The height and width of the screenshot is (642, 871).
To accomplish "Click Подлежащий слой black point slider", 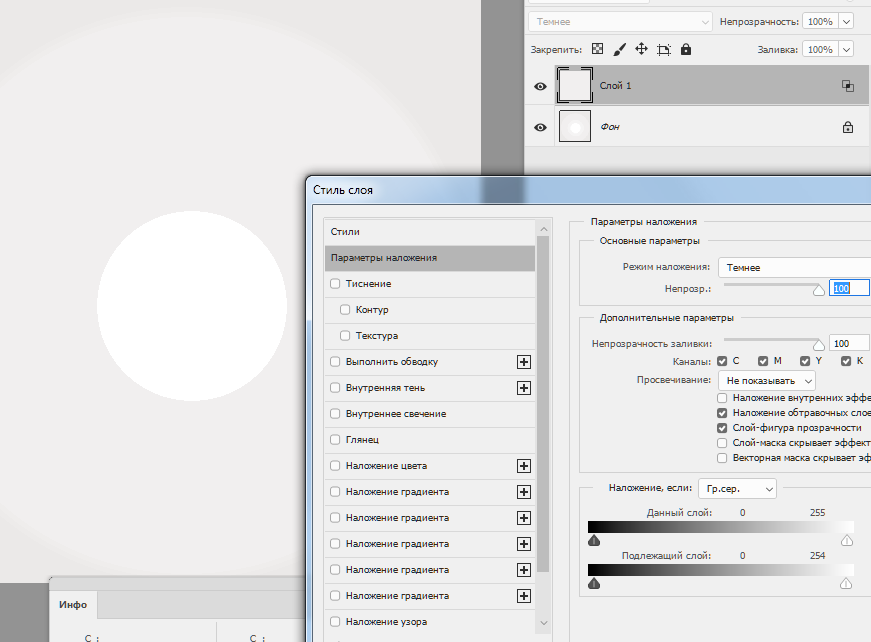I will (594, 583).
